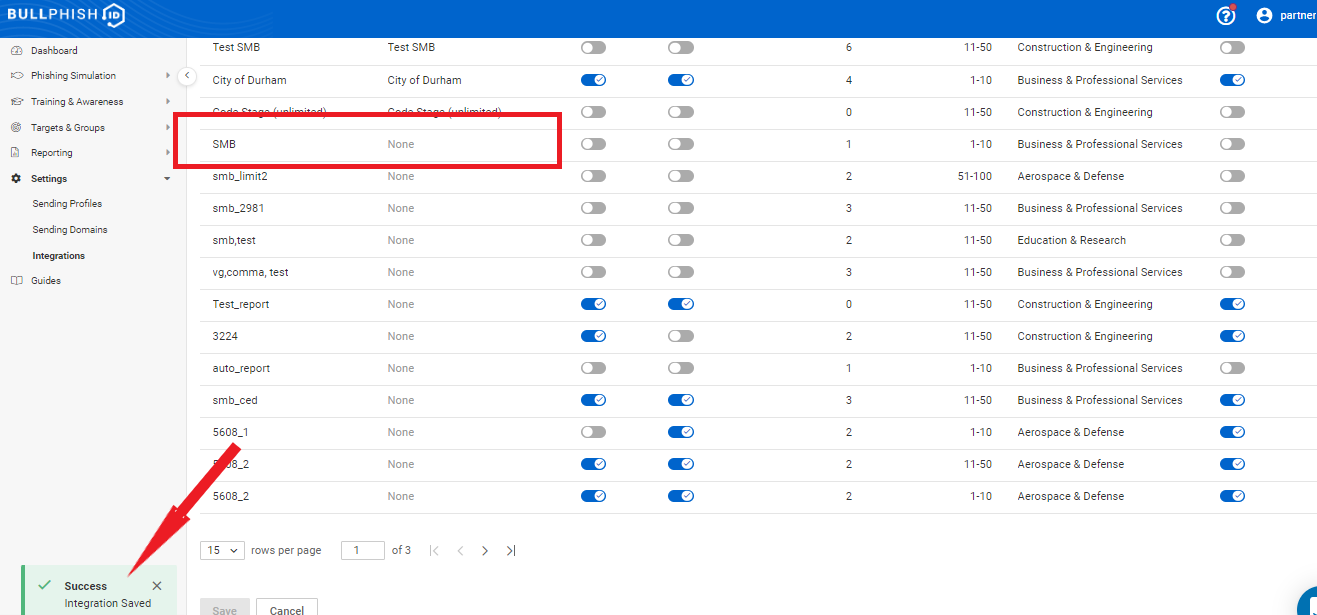Toggle last switch in auto_report row
Screen dimensions: 1317x615
pos(1232,368)
